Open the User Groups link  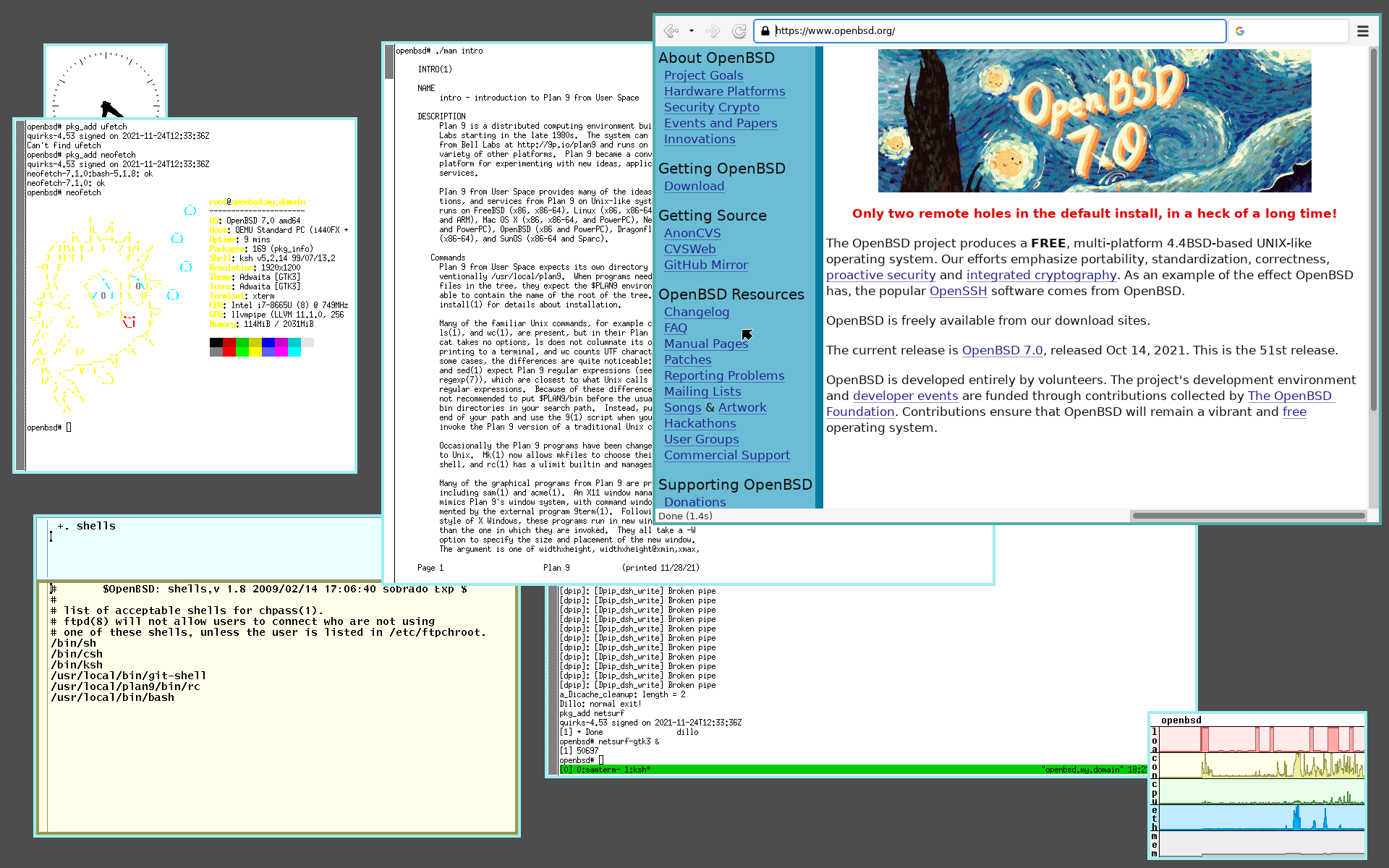(701, 439)
